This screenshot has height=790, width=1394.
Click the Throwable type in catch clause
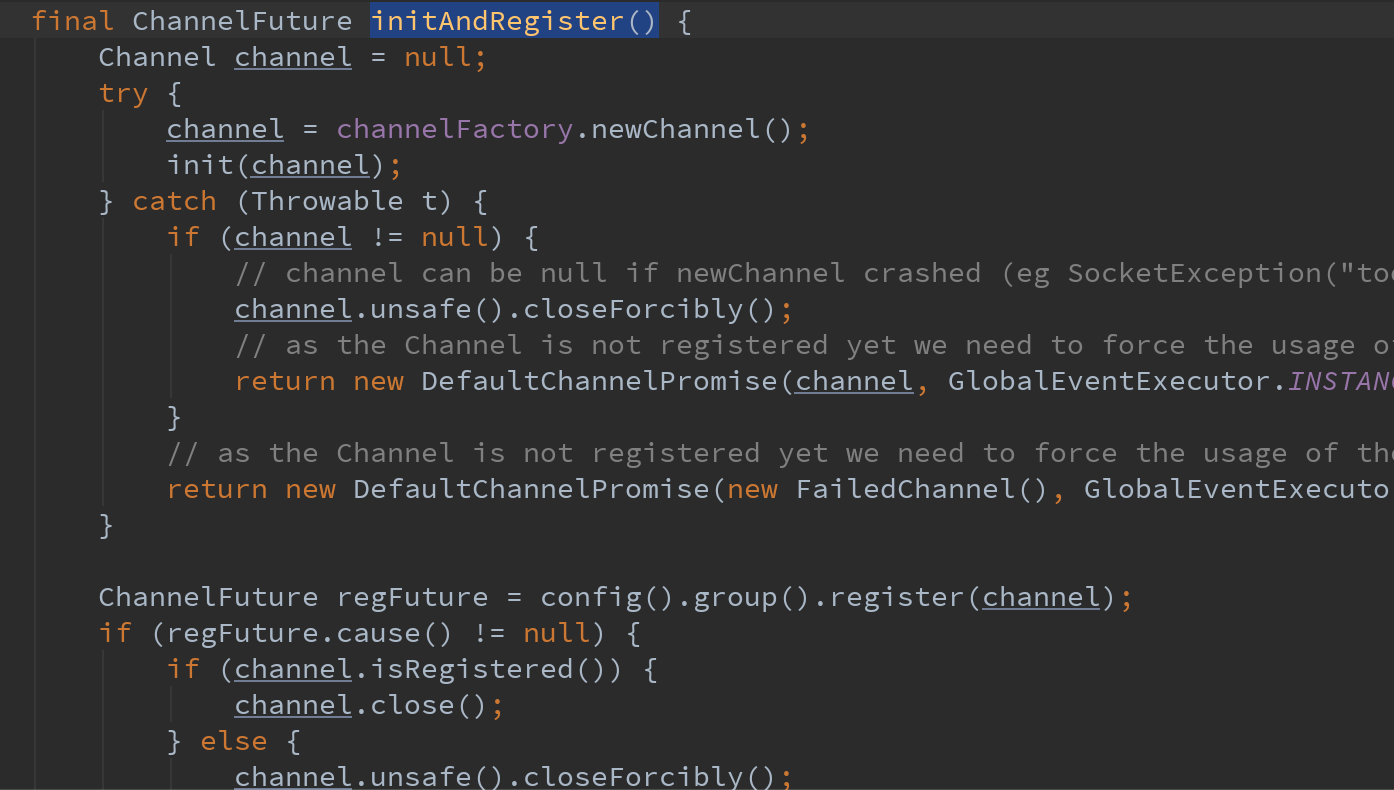(327, 201)
